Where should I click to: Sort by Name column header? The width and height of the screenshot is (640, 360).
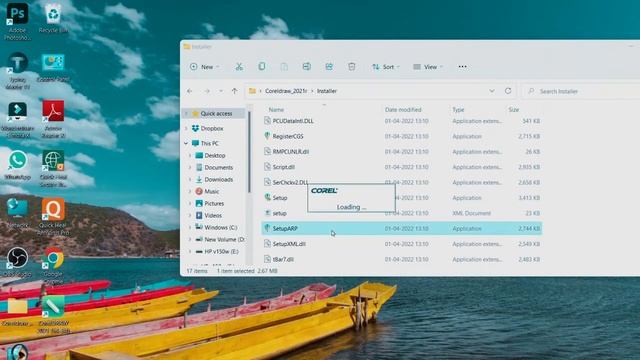[276, 109]
